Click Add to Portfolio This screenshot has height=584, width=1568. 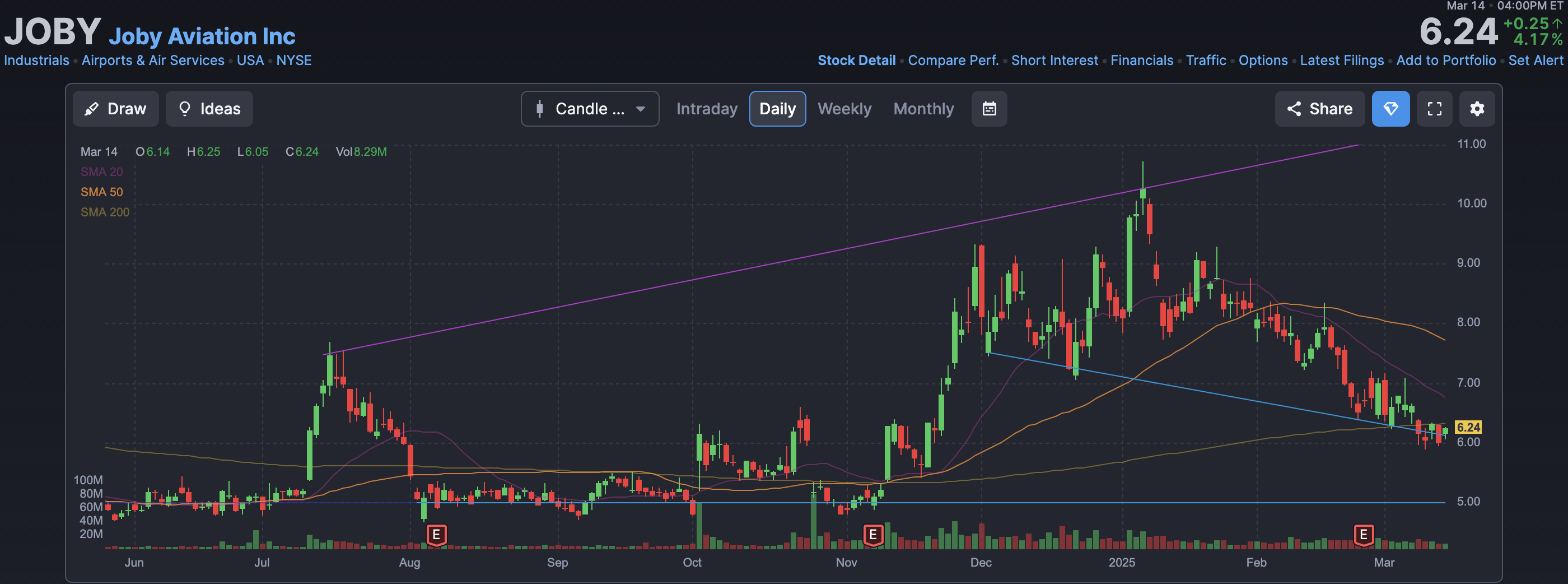pyautogui.click(x=1446, y=61)
